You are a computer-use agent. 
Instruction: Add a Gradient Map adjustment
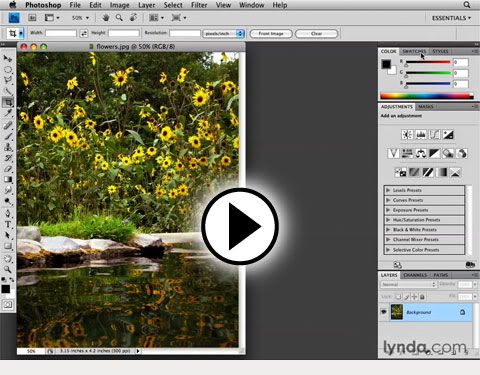tap(442, 172)
